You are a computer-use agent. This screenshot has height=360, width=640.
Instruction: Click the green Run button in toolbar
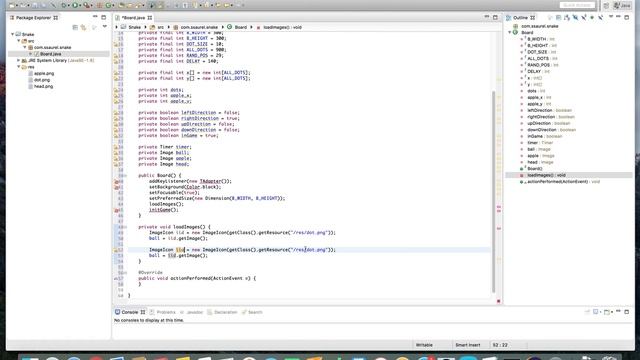coord(75,5)
